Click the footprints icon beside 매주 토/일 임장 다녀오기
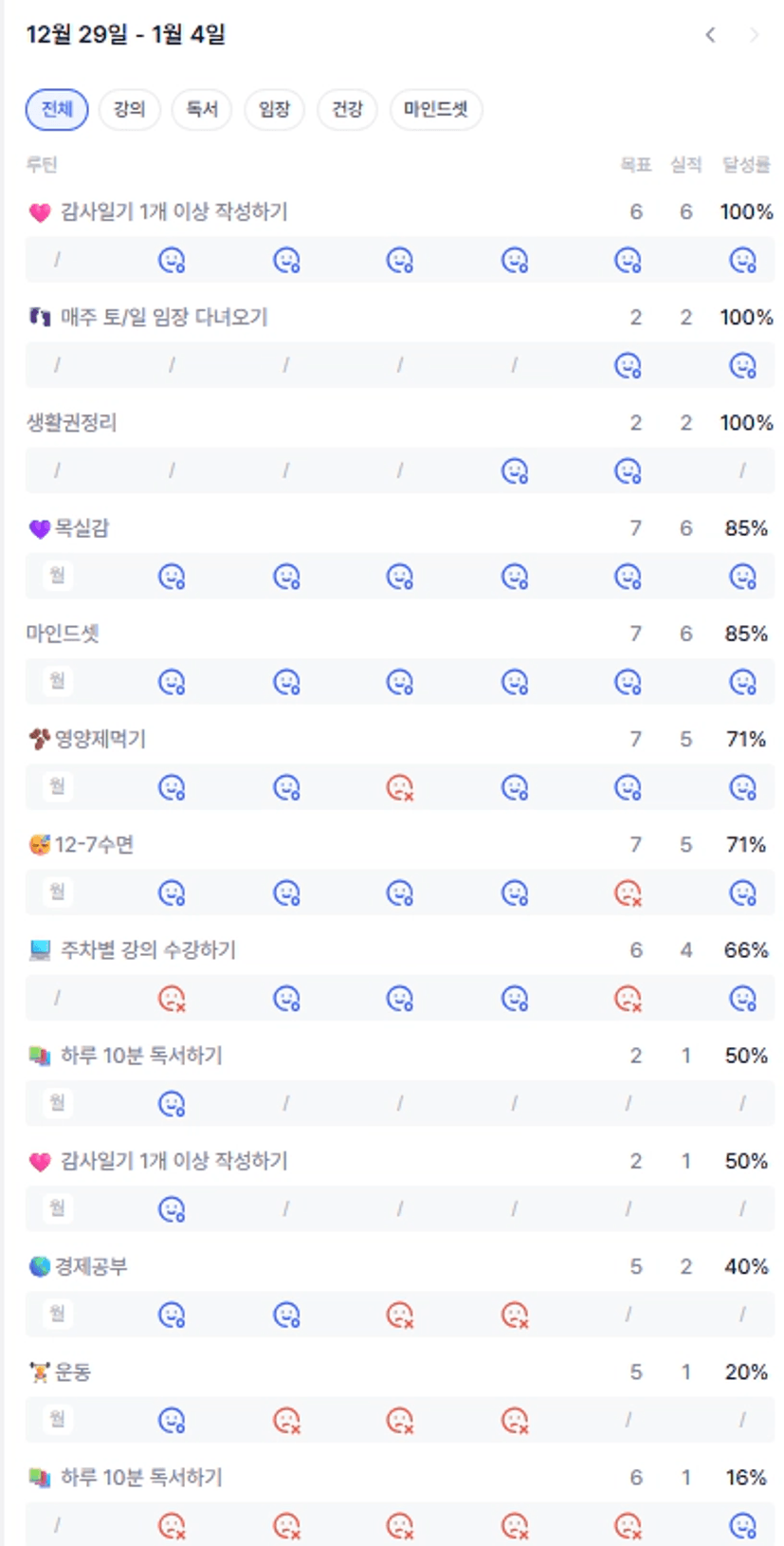Screen dimensions: 784x1546 (x=39, y=317)
